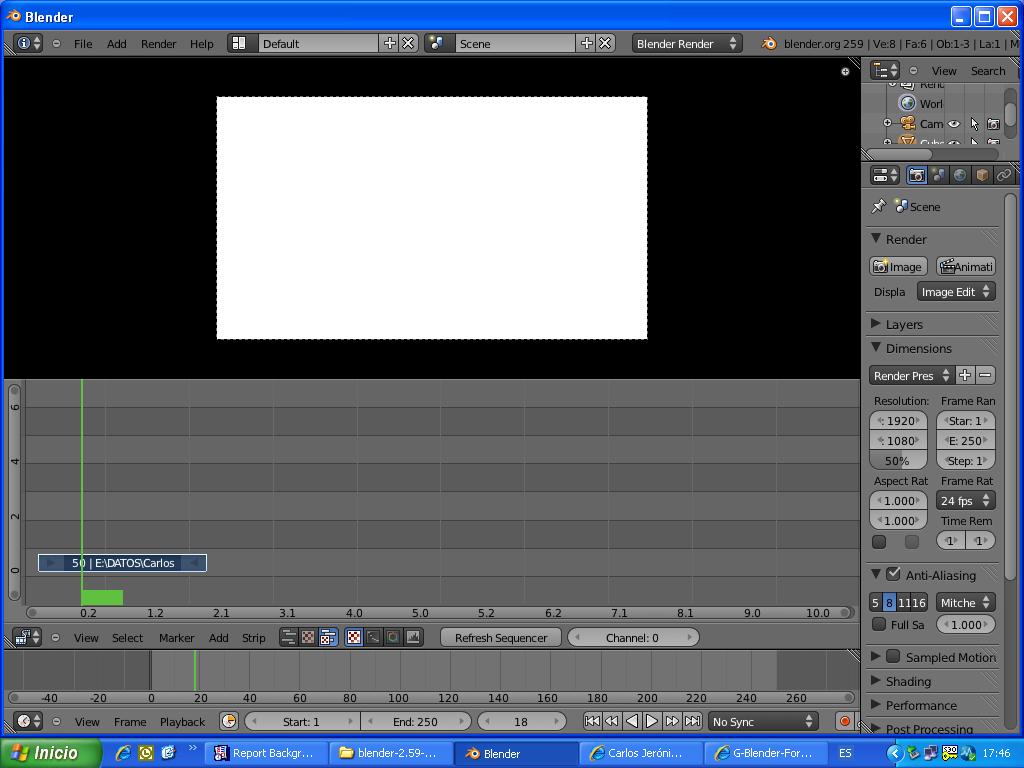The height and width of the screenshot is (768, 1024).
Task: Jump to the last frame of playback
Action: pos(692,721)
